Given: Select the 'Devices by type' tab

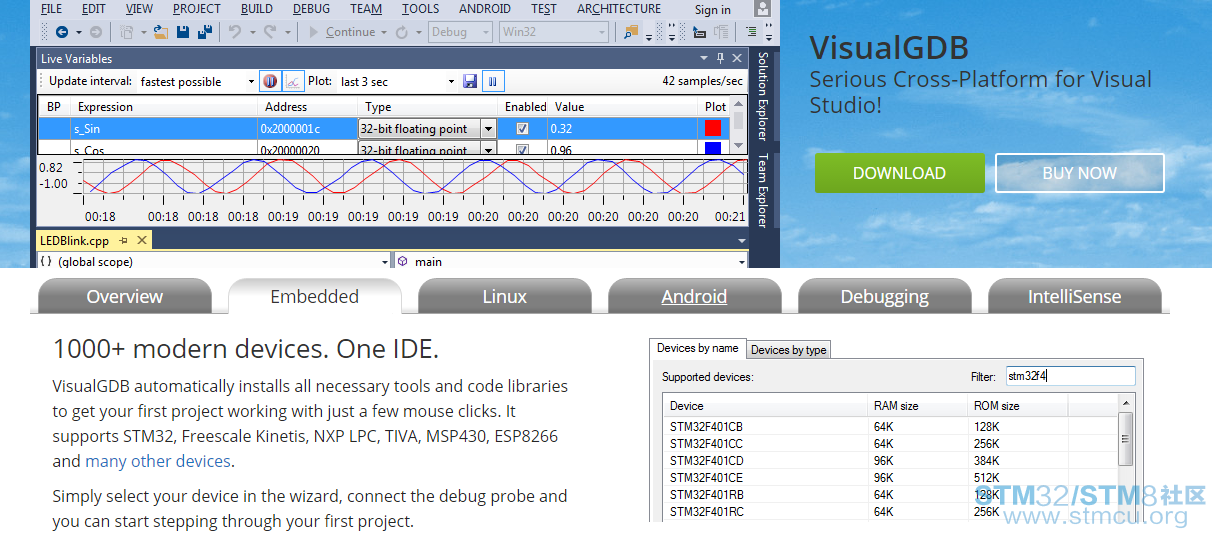Looking at the screenshot, I should tap(789, 350).
